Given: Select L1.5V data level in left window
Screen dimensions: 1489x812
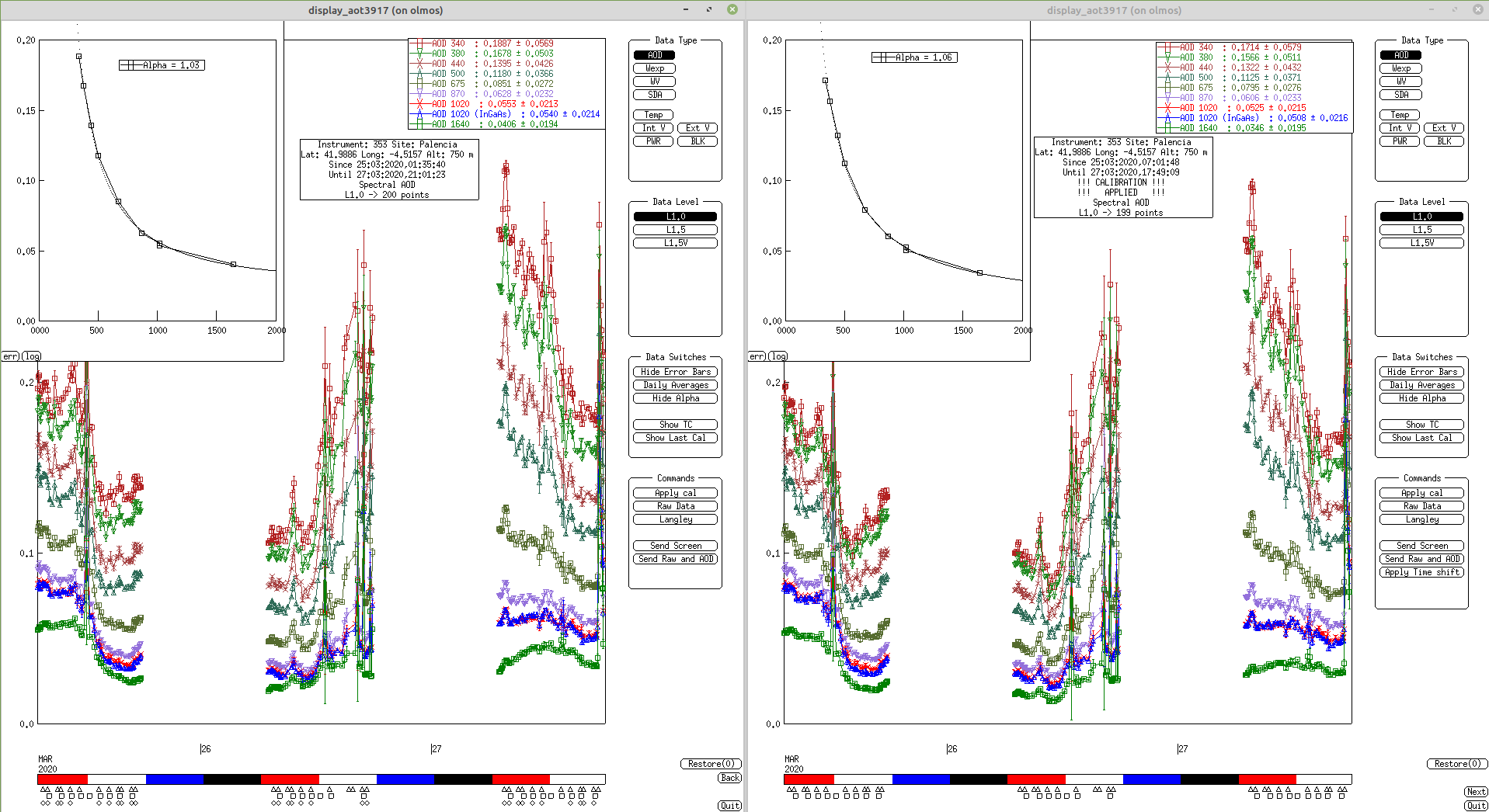Looking at the screenshot, I should pos(675,243).
